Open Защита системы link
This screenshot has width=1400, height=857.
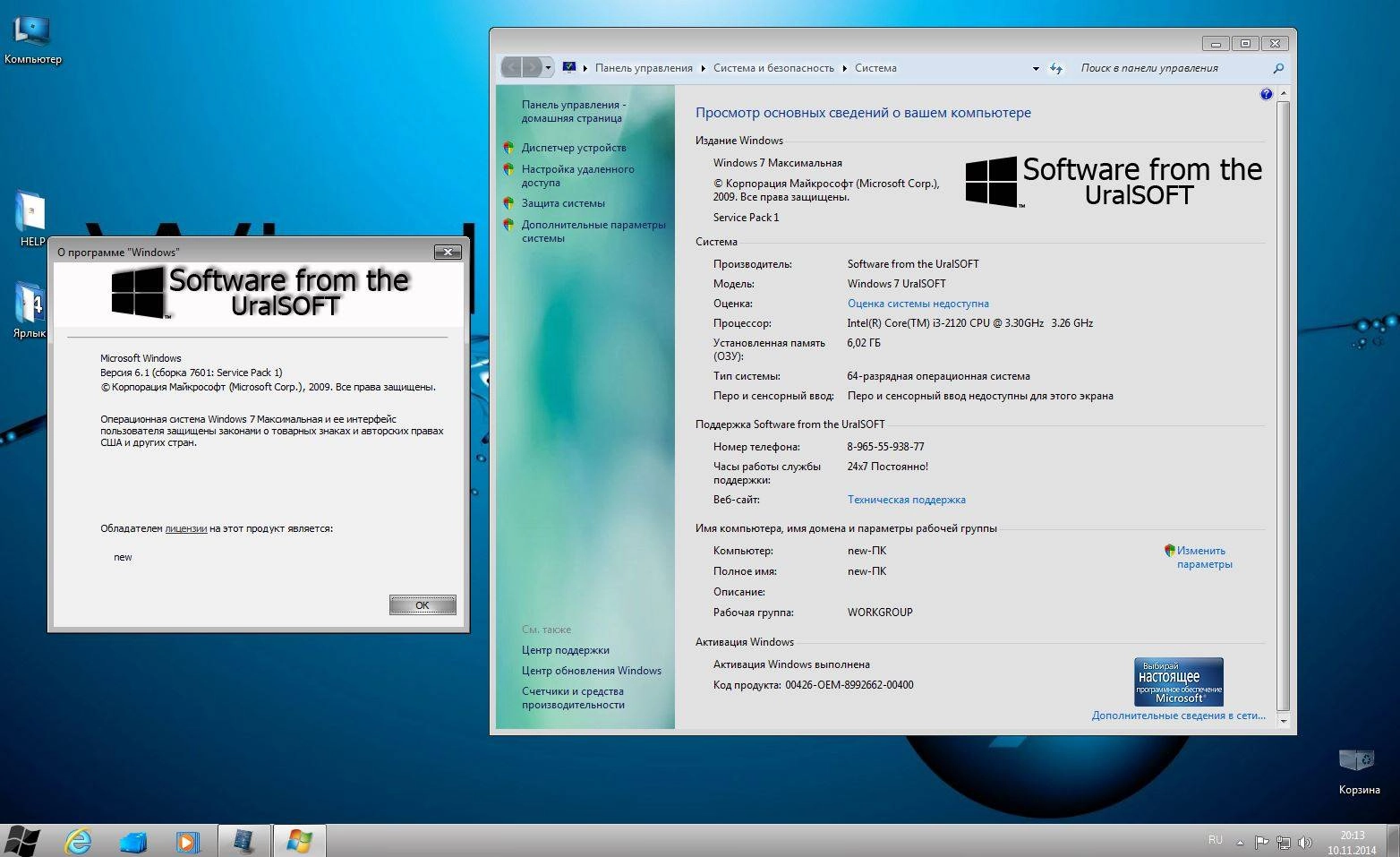(x=563, y=203)
